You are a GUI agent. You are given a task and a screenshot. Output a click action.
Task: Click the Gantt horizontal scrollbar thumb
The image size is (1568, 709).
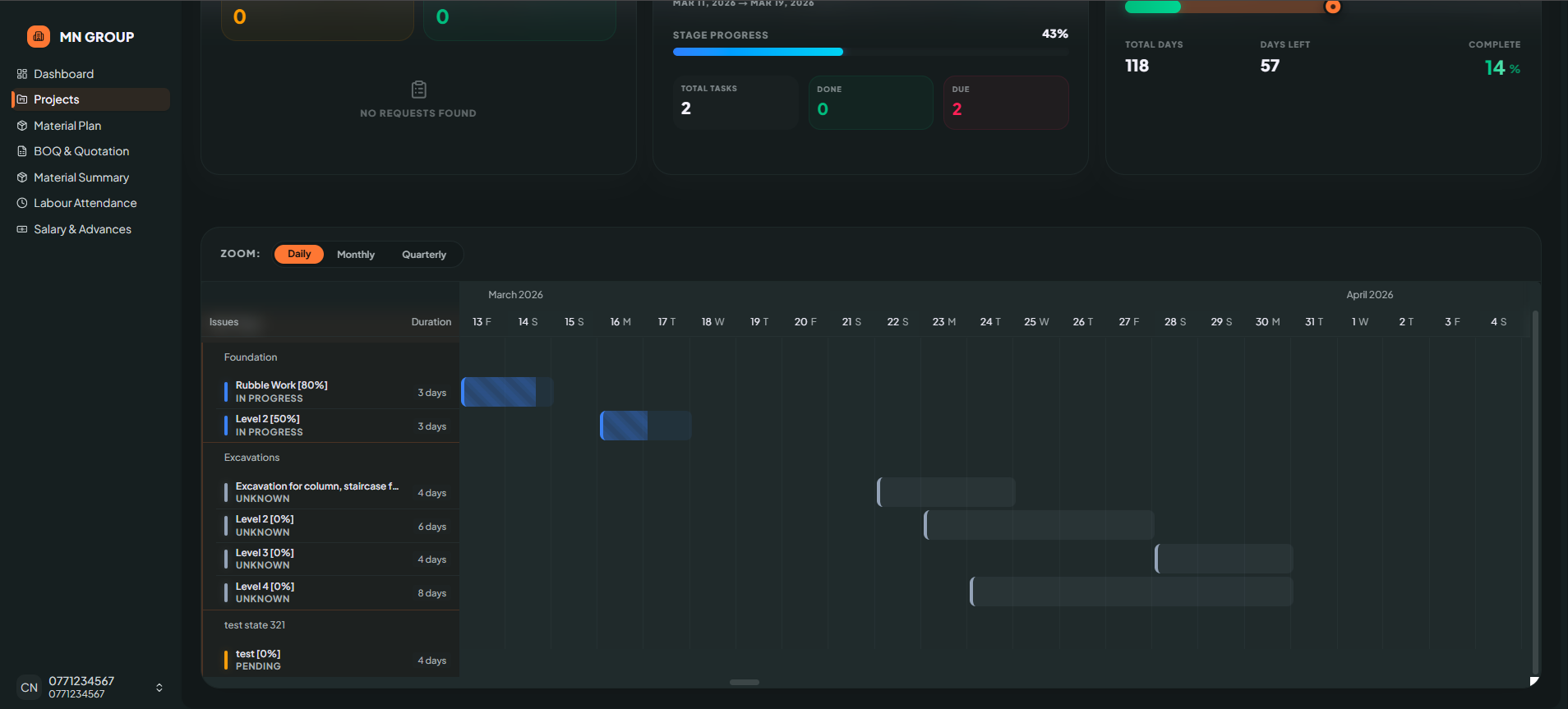click(x=745, y=682)
